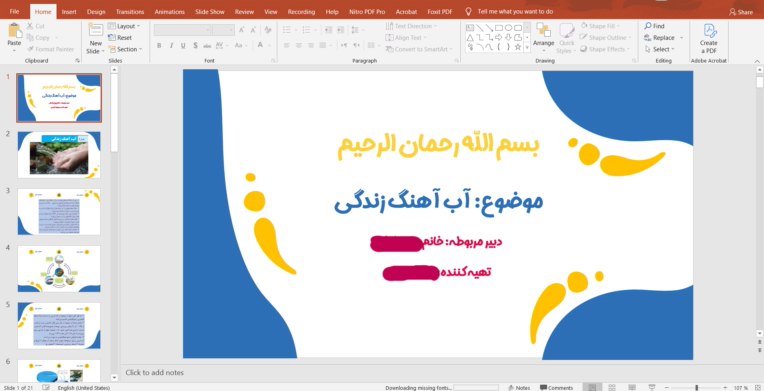This screenshot has height=391, width=764.
Task: Toggle Normal view in status bar
Action: click(x=592, y=388)
